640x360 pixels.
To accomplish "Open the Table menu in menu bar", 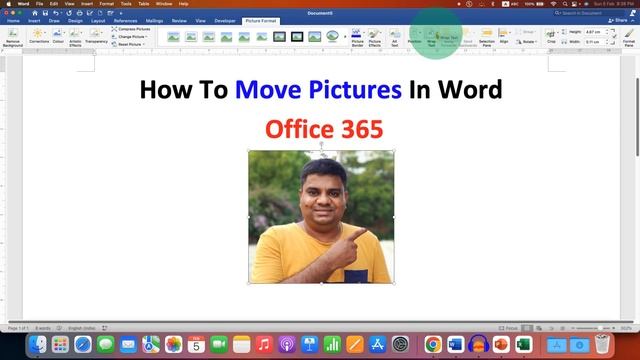I will [x=144, y=4].
